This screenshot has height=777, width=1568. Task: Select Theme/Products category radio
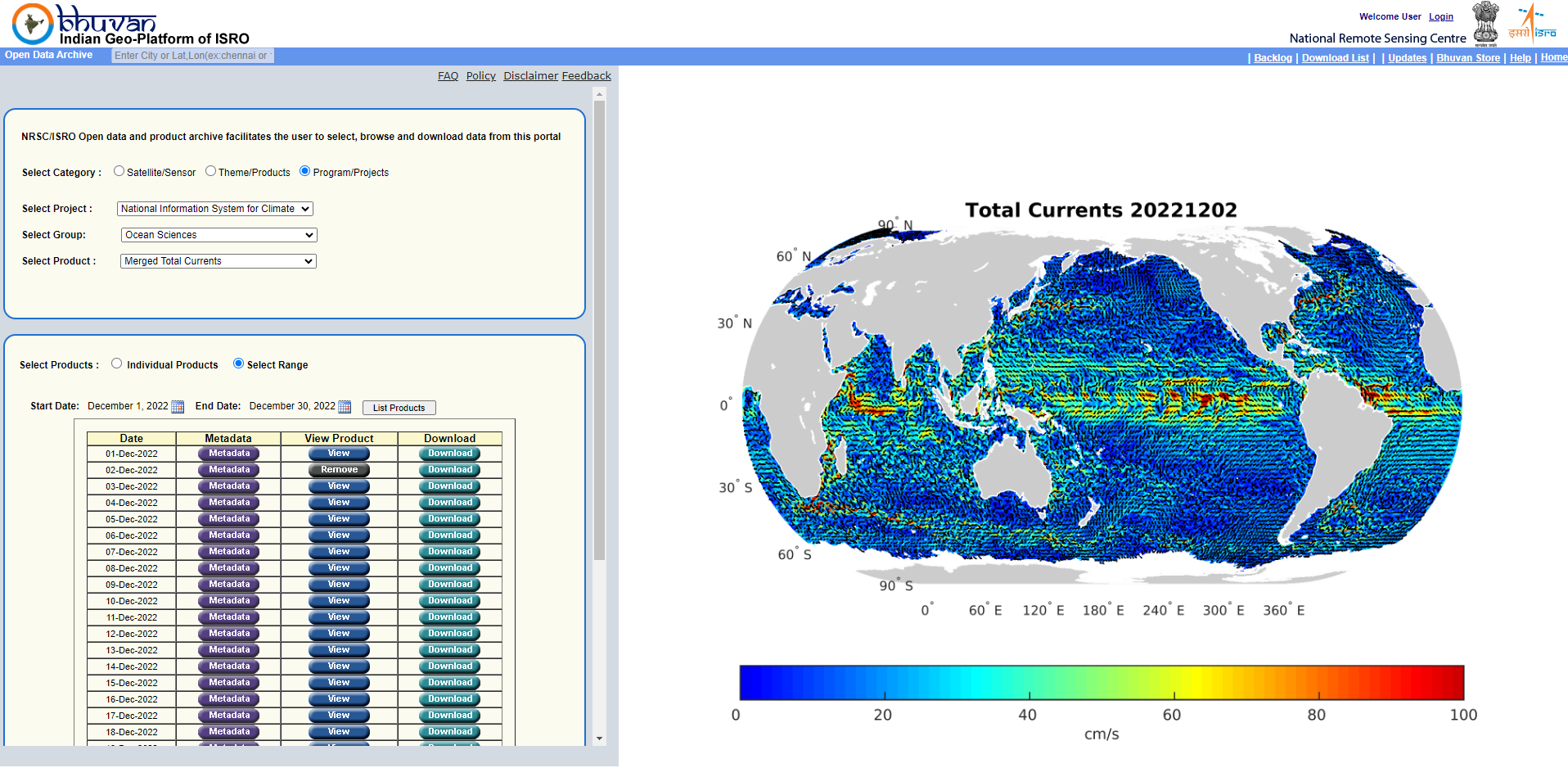pos(210,171)
